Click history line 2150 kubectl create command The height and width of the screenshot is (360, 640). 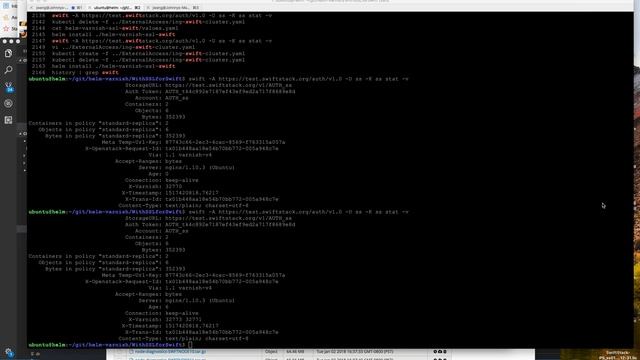click(x=138, y=53)
